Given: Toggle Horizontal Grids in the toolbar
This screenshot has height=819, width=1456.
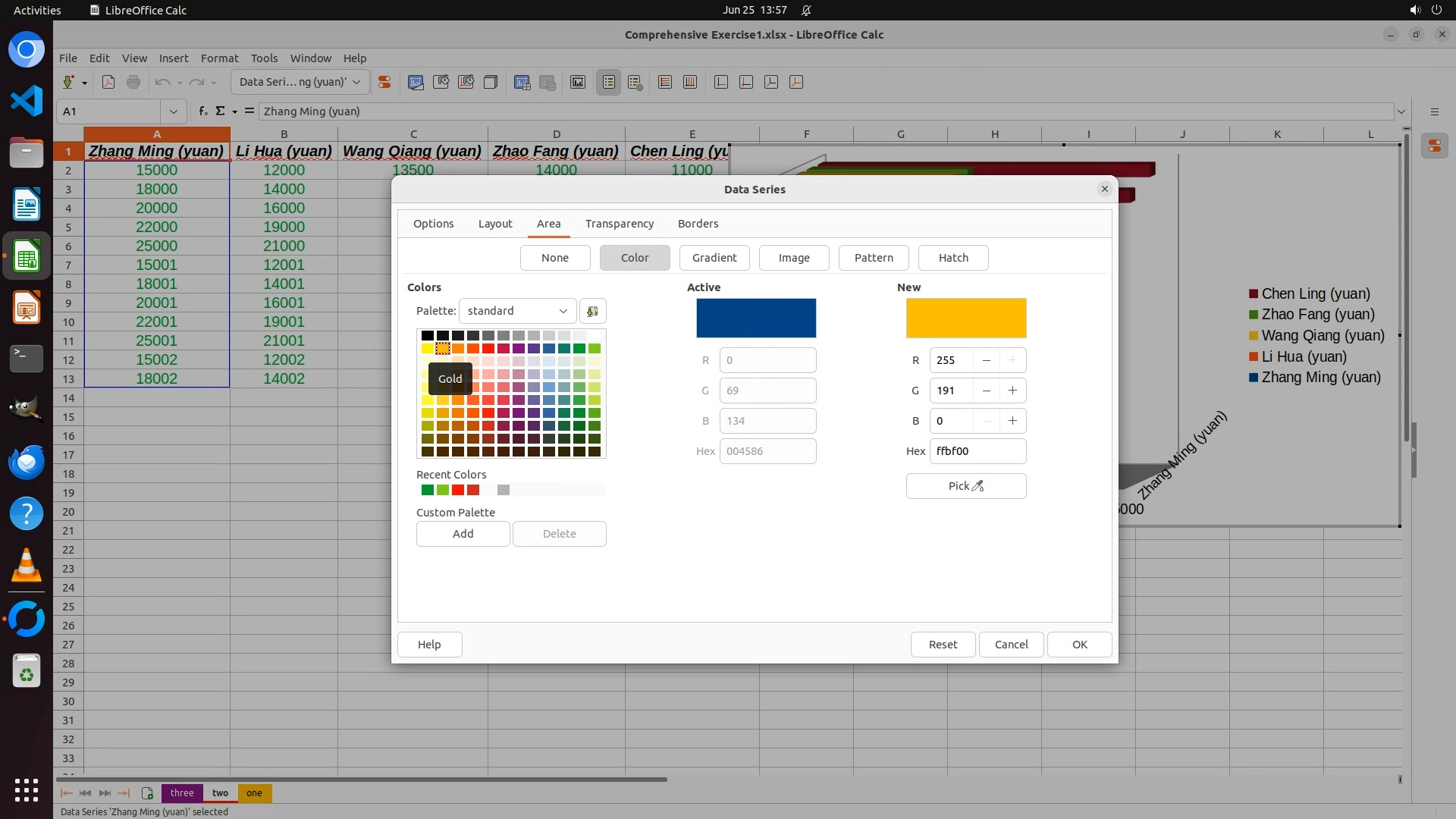Looking at the screenshot, I should [x=665, y=82].
